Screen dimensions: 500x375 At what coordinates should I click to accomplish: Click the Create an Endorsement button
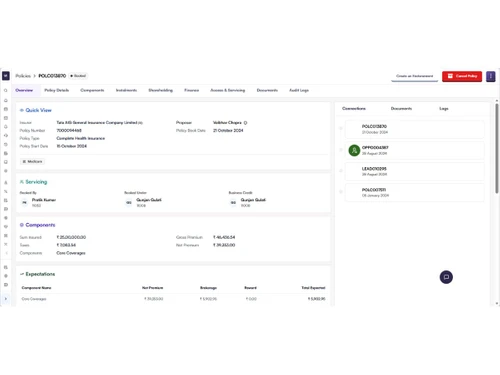[414, 76]
